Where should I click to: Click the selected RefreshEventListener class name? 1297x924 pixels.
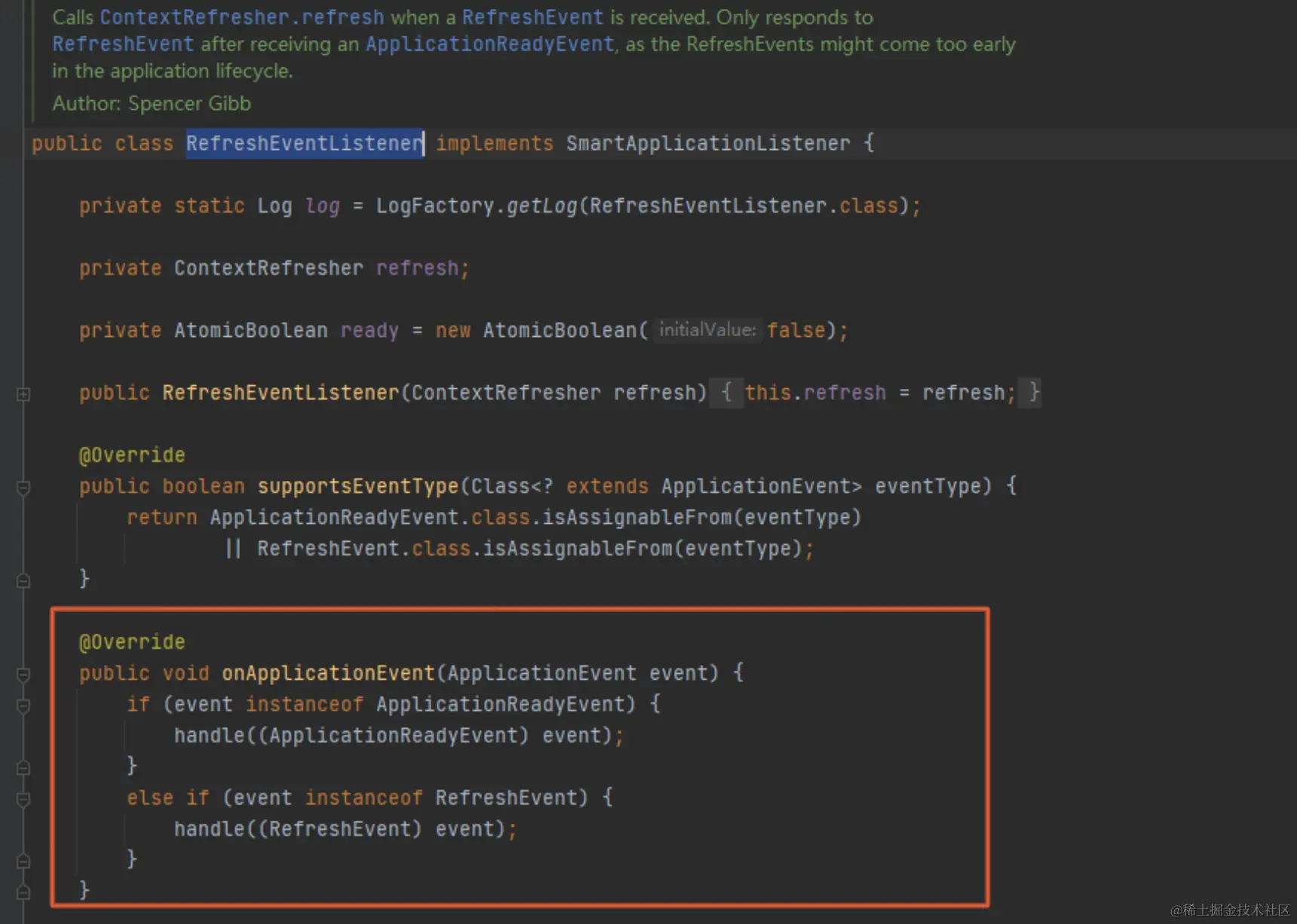pyautogui.click(x=305, y=143)
